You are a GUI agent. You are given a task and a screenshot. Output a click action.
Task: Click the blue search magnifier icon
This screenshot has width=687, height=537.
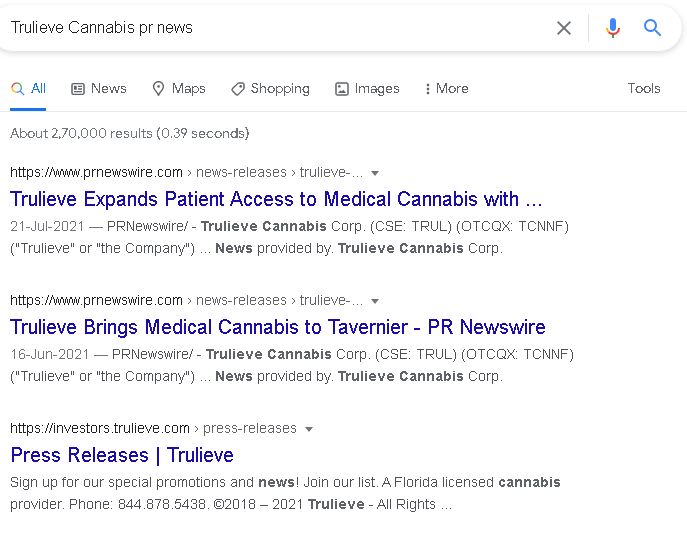coord(652,28)
